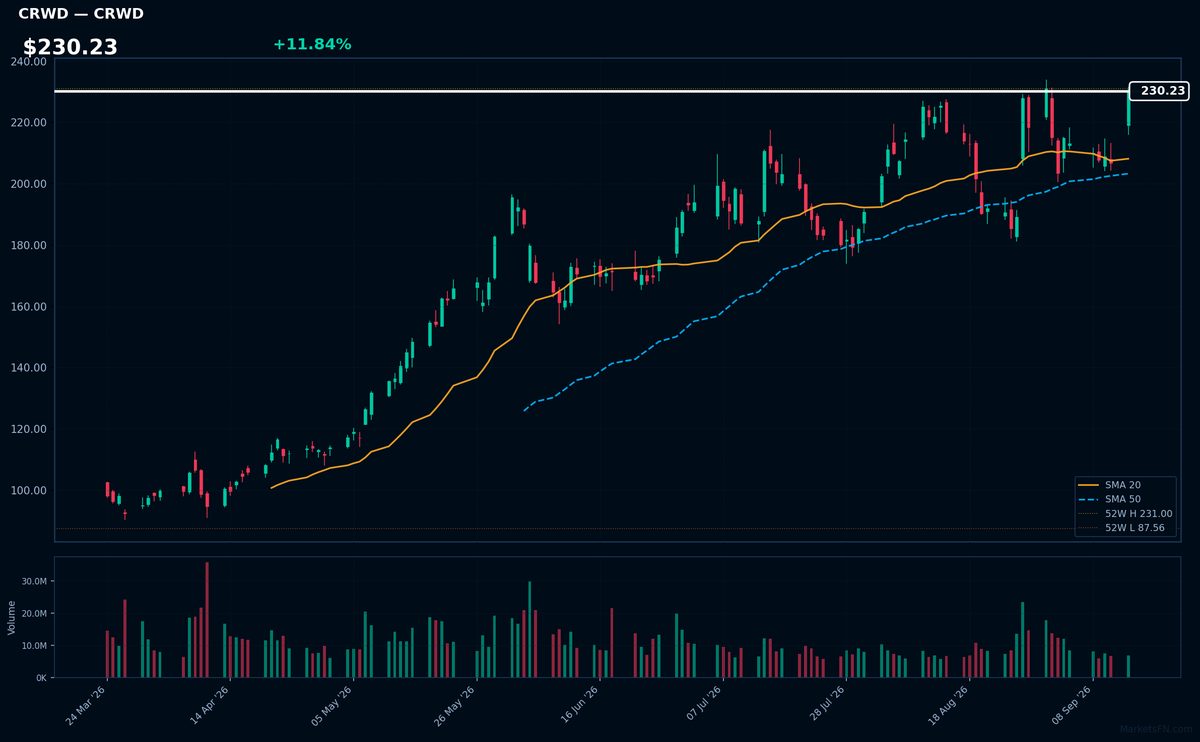Click the 08 Sep '26 date label
This screenshot has height=742, width=1200.
click(1071, 706)
